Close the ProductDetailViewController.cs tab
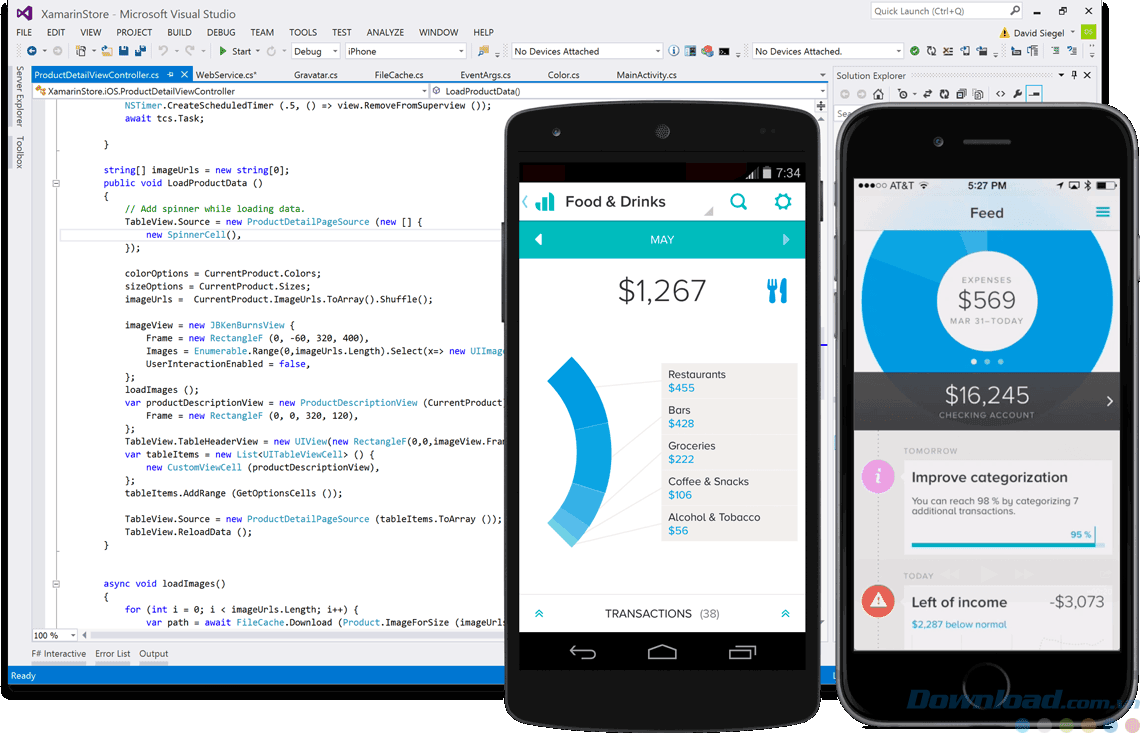Viewport: 1140px width, 733px height. (185, 74)
